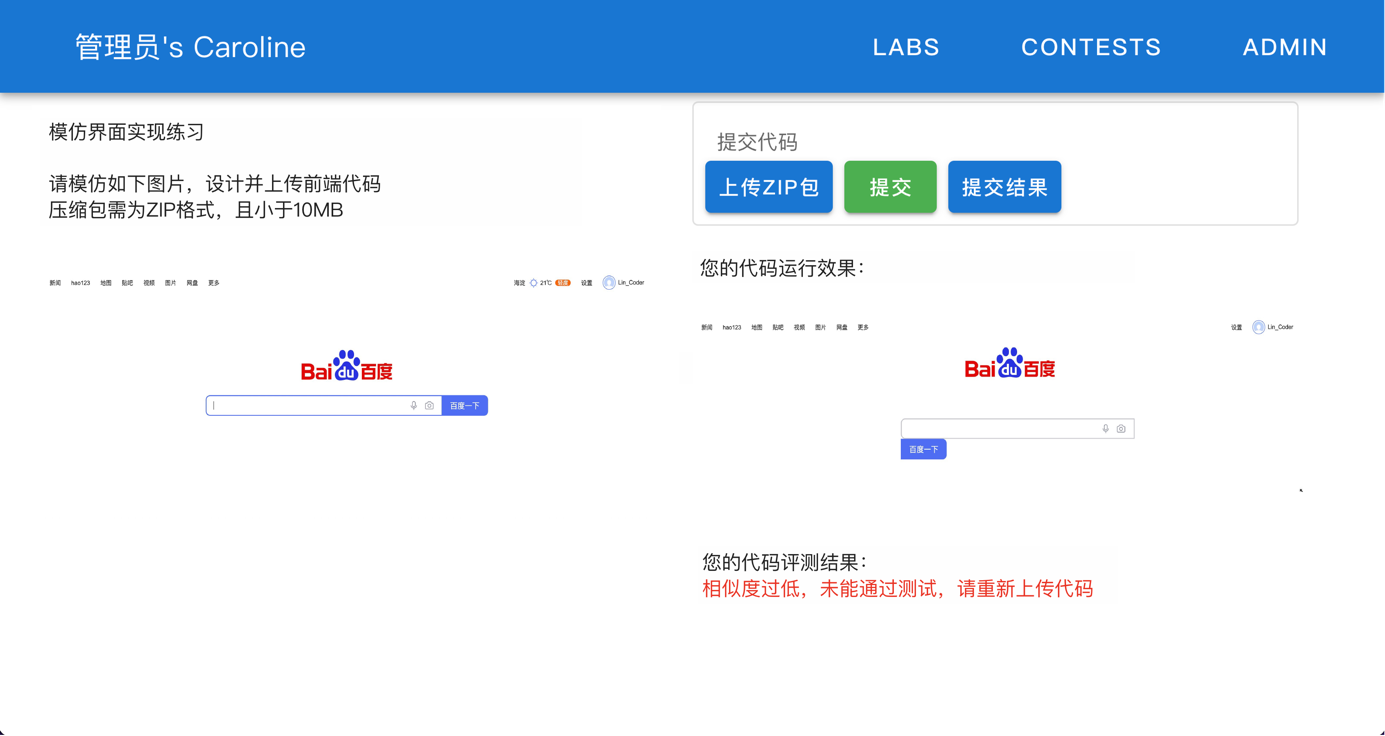The height and width of the screenshot is (736, 1385).
Task: Click hao123 in the code result preview
Action: pos(732,327)
